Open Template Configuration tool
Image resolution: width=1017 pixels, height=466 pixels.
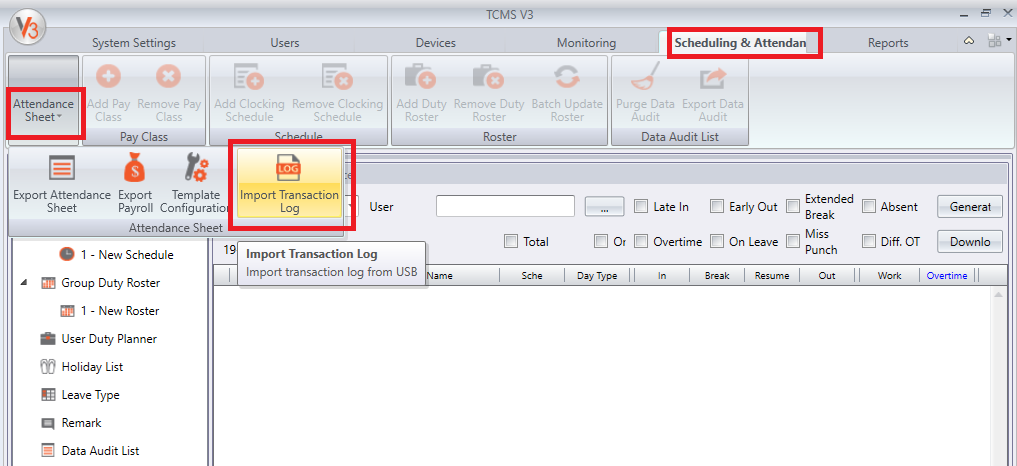(196, 184)
